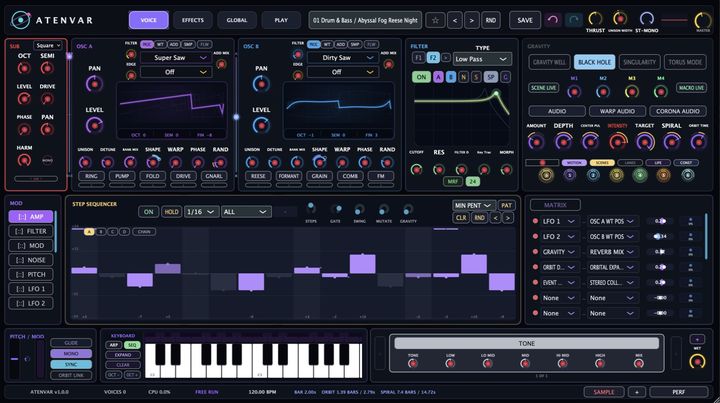Image resolution: width=720 pixels, height=403 pixels.
Task: Toggle filter routing for oscillator A
Action: point(438,77)
